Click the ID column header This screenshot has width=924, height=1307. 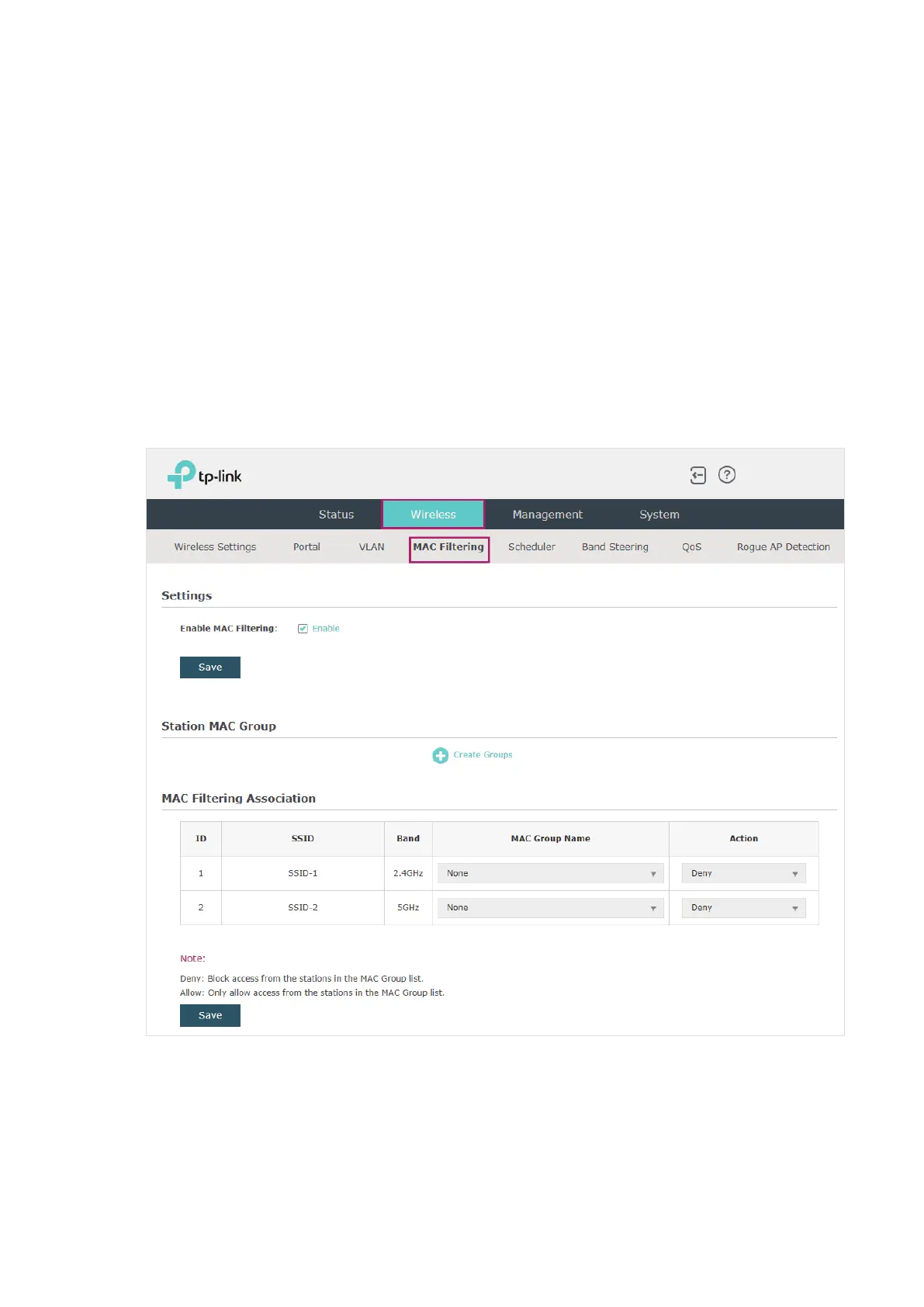click(201, 839)
